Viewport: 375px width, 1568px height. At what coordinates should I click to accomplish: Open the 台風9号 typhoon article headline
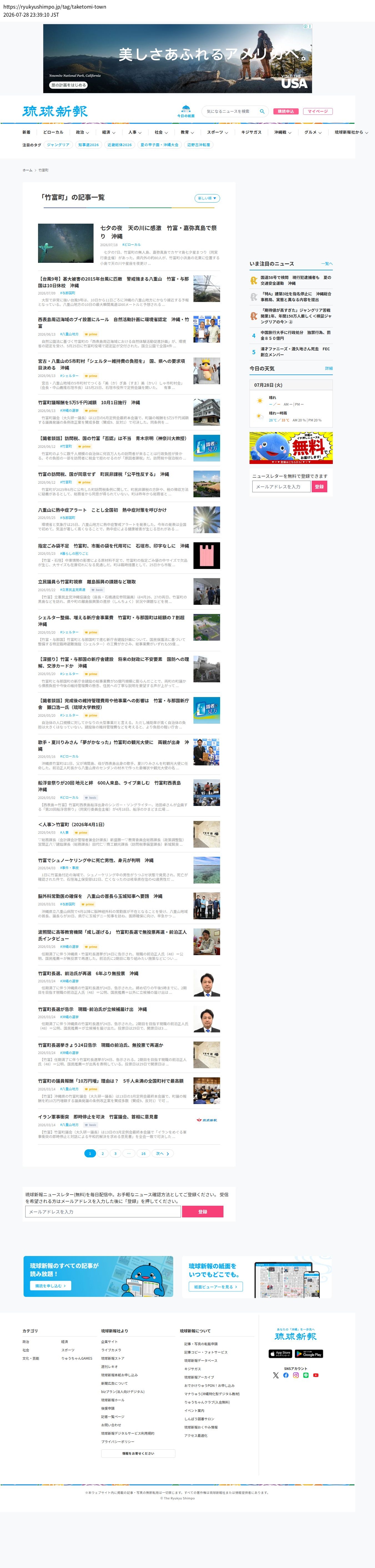point(114,282)
